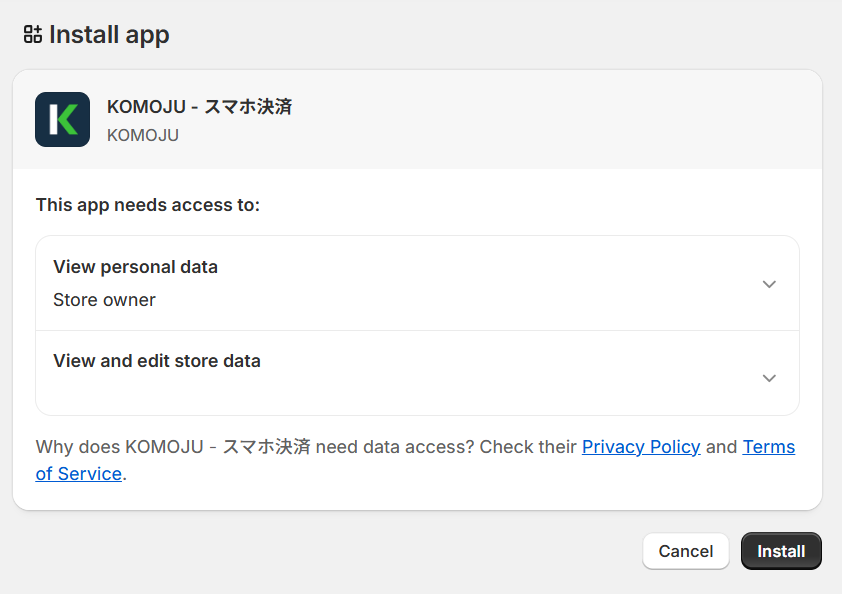Open the Terms of Service link
842x594 pixels.
[x=768, y=447]
